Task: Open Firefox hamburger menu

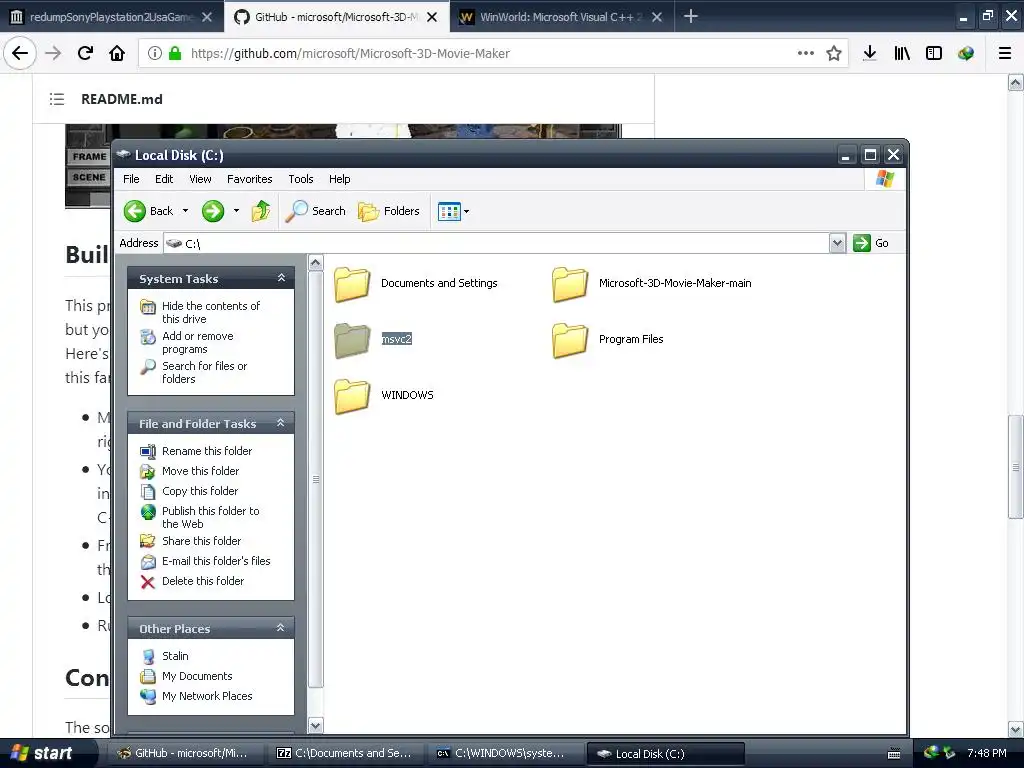Action: [x=1005, y=54]
